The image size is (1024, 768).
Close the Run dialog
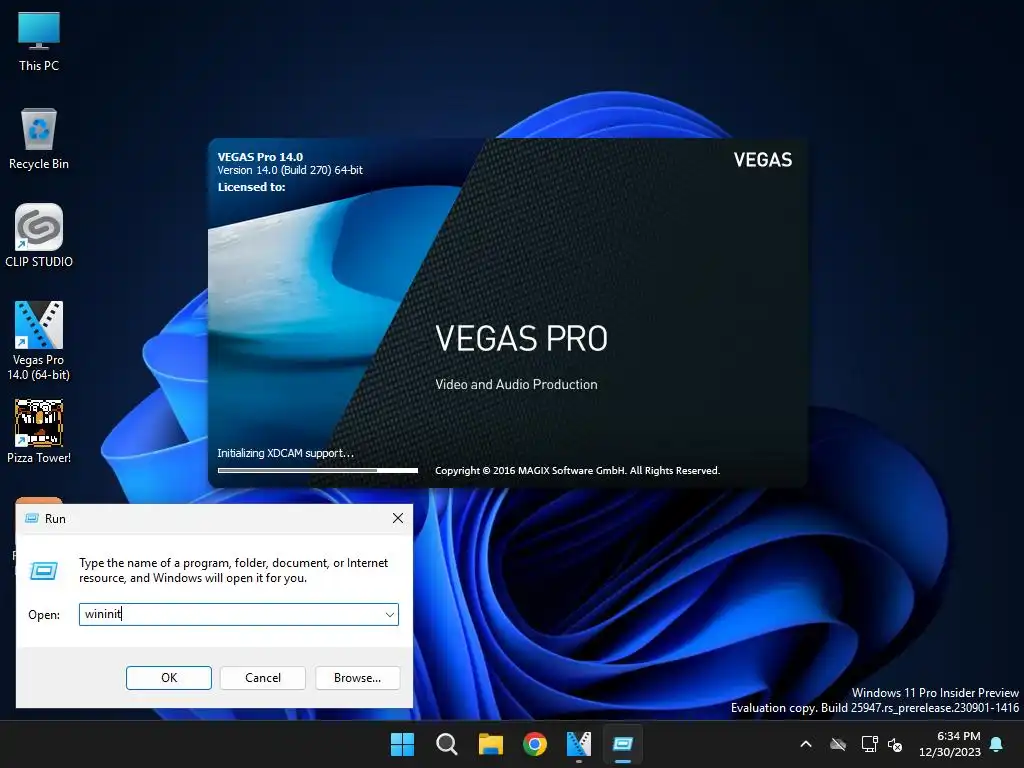point(398,518)
